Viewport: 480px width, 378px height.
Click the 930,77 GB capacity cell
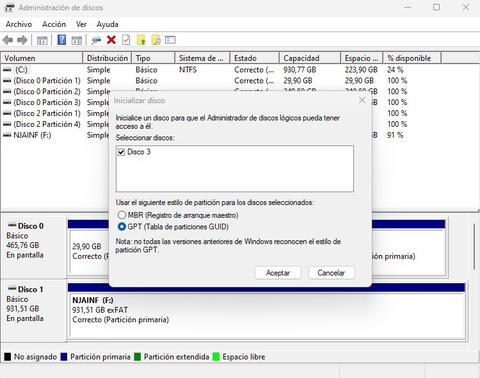pyautogui.click(x=300, y=70)
